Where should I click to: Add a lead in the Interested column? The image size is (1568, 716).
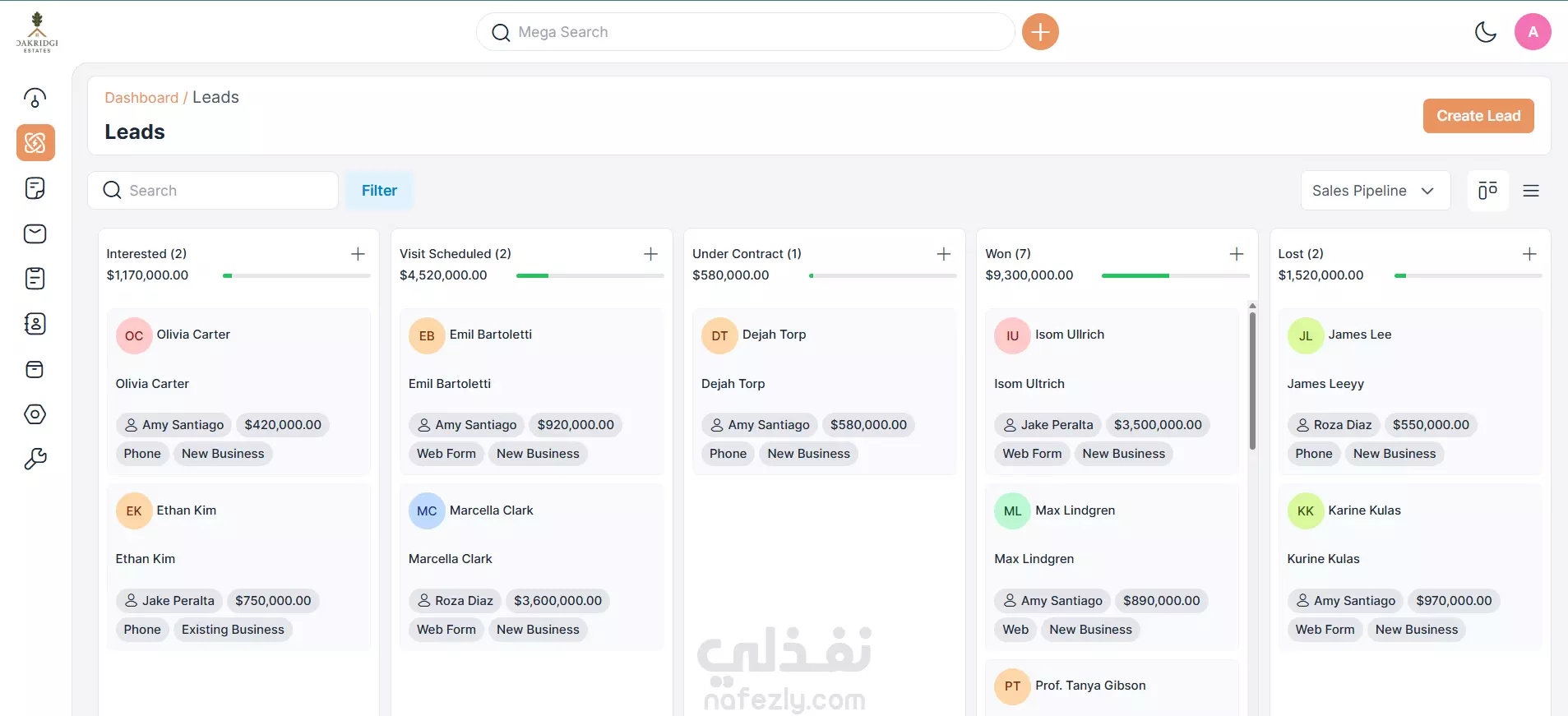(x=358, y=254)
